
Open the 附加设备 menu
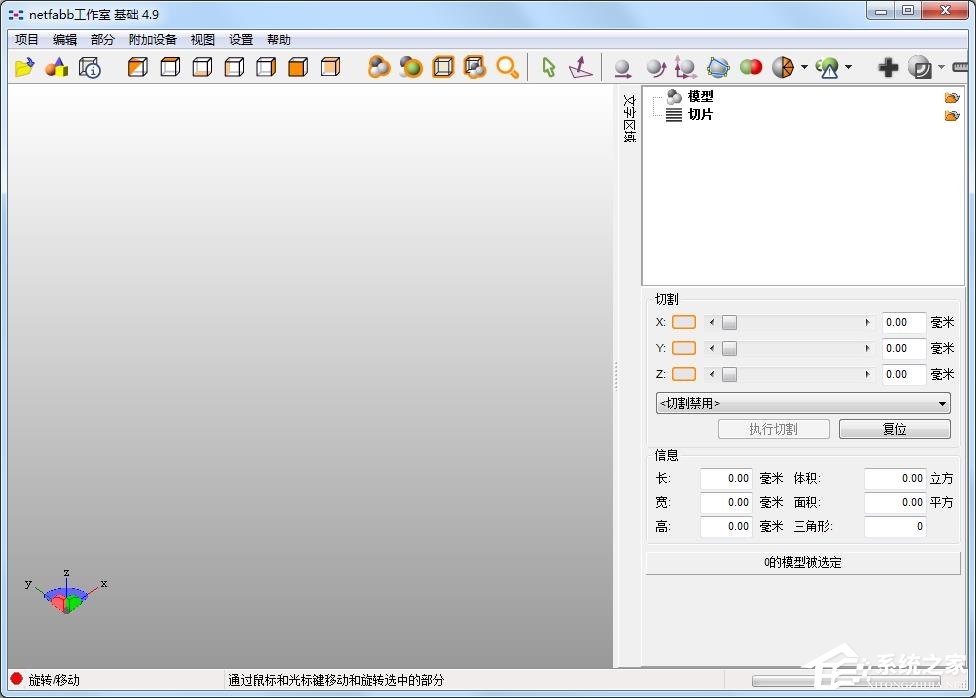coord(152,39)
